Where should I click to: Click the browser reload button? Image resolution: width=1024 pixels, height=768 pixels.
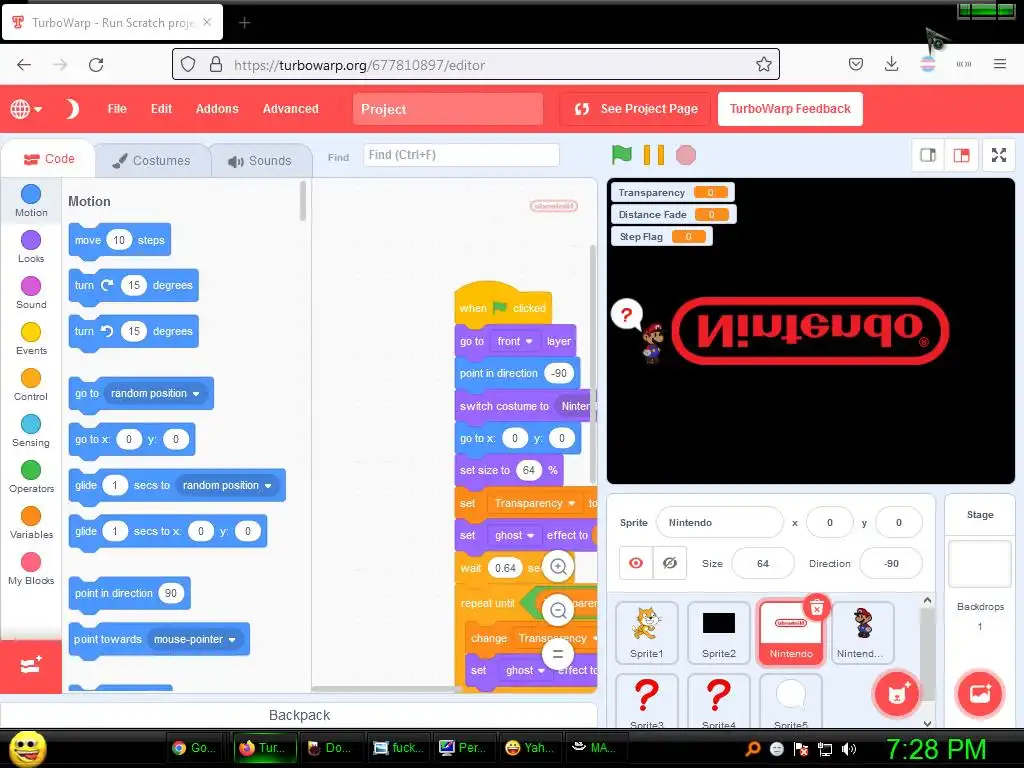click(96, 65)
